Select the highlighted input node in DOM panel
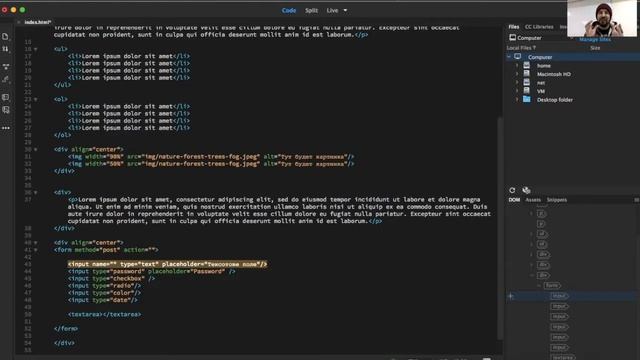This screenshot has width=640, height=360. click(559, 296)
